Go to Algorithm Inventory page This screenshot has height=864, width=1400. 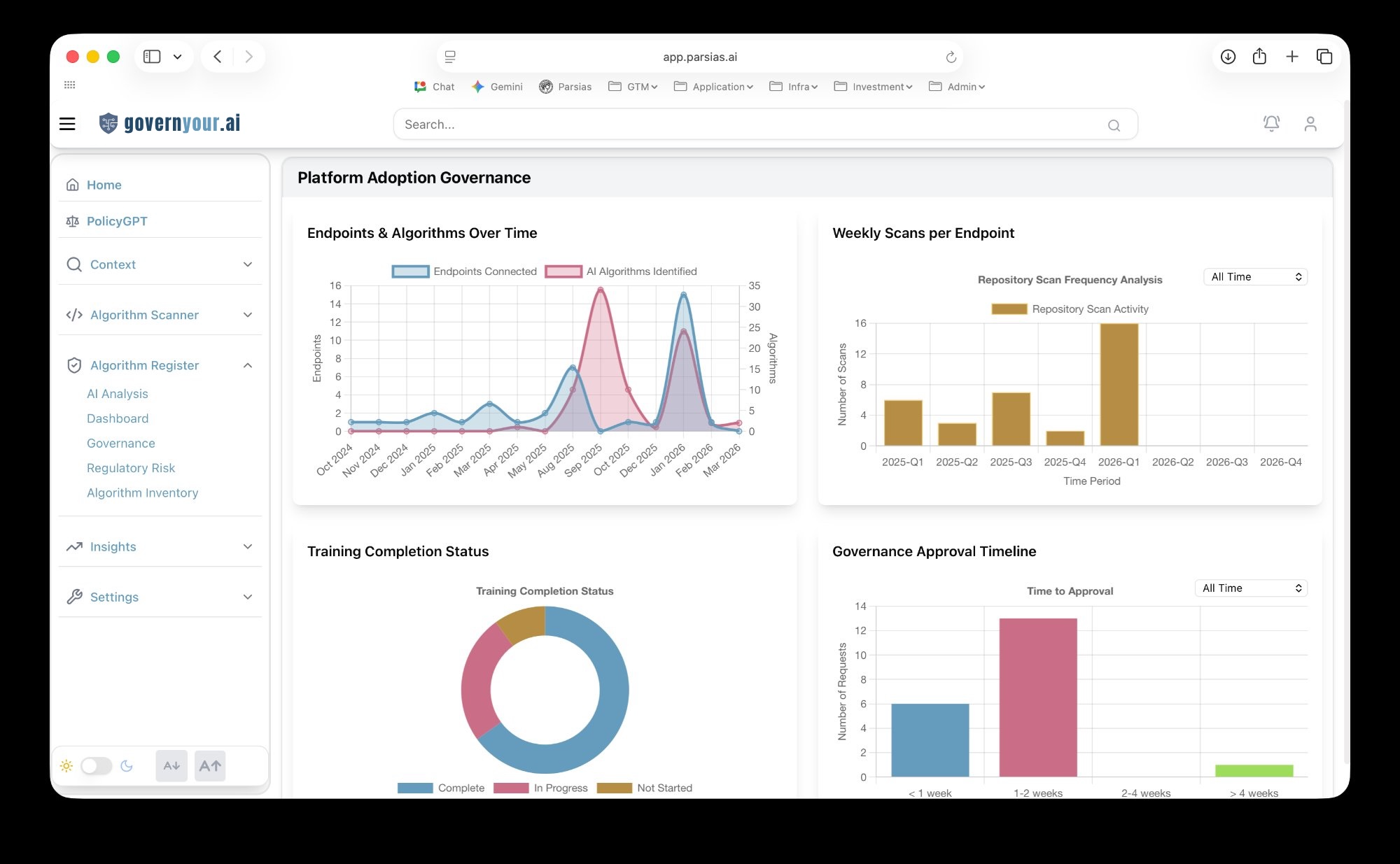tap(142, 493)
